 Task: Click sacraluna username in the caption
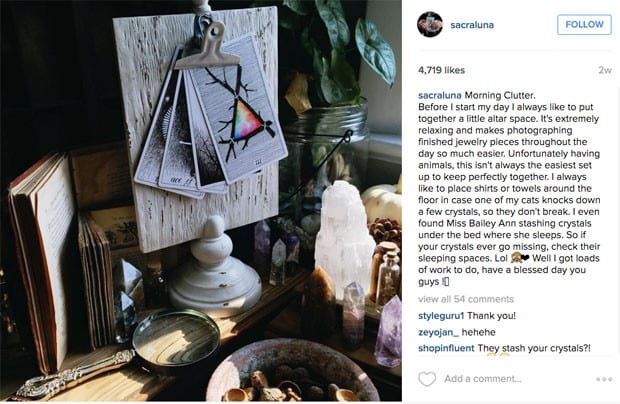(x=440, y=95)
